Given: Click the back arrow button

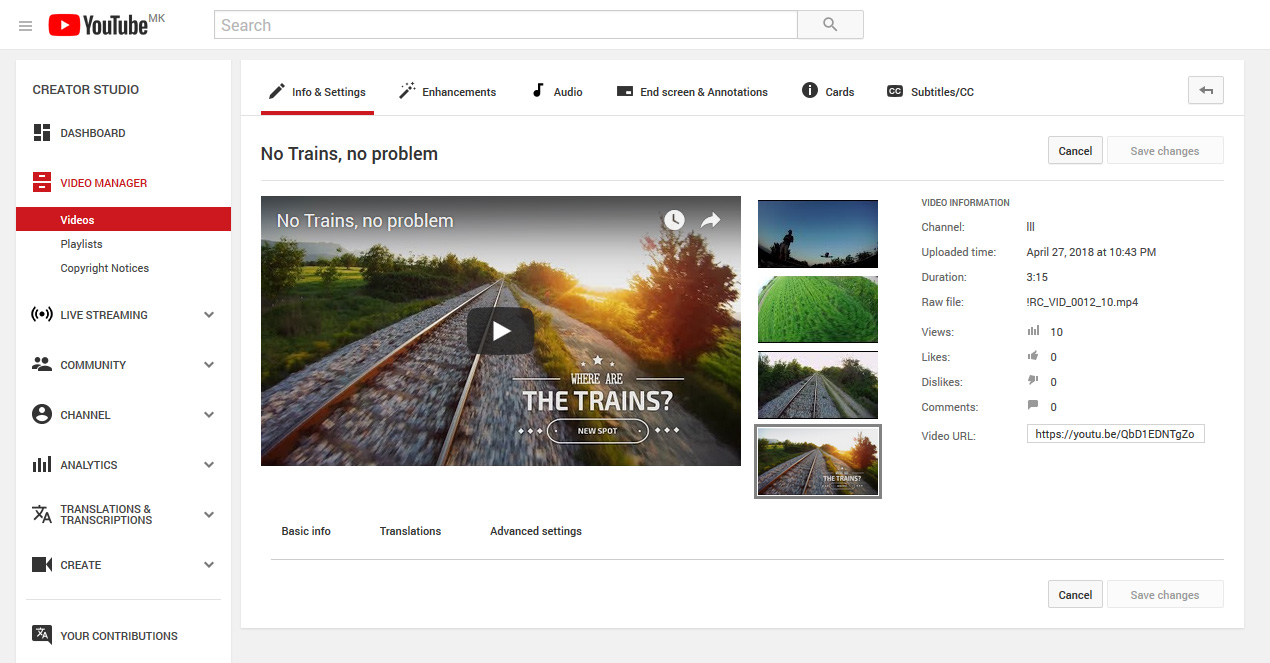Looking at the screenshot, I should 1205,91.
